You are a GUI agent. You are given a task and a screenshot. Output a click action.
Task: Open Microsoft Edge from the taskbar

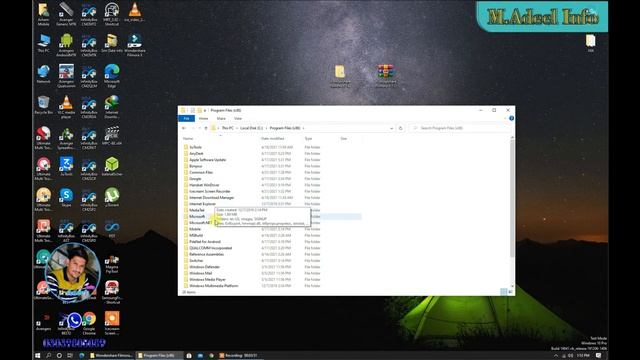81,356
